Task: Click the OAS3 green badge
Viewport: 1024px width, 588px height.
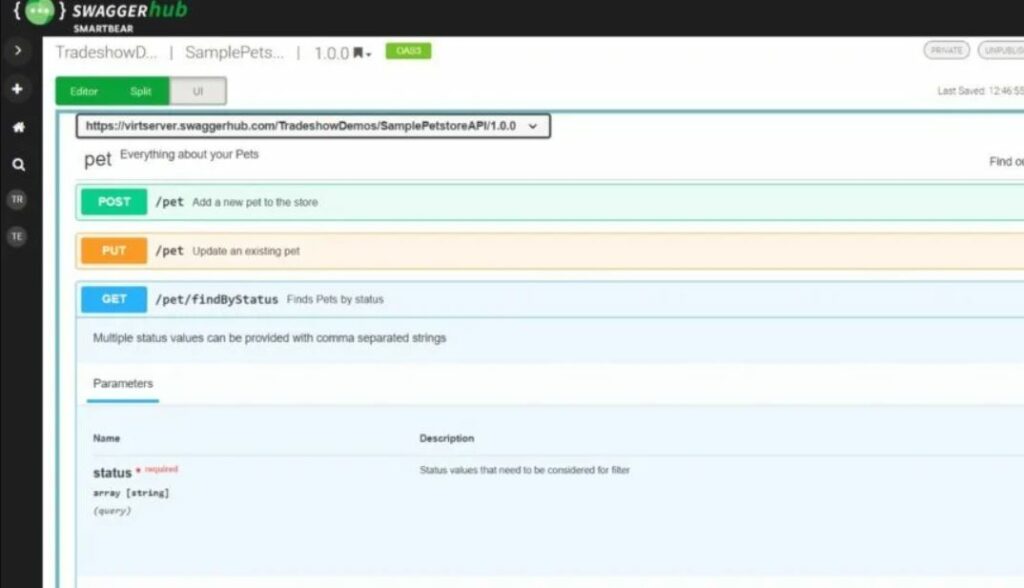Action: (x=408, y=51)
